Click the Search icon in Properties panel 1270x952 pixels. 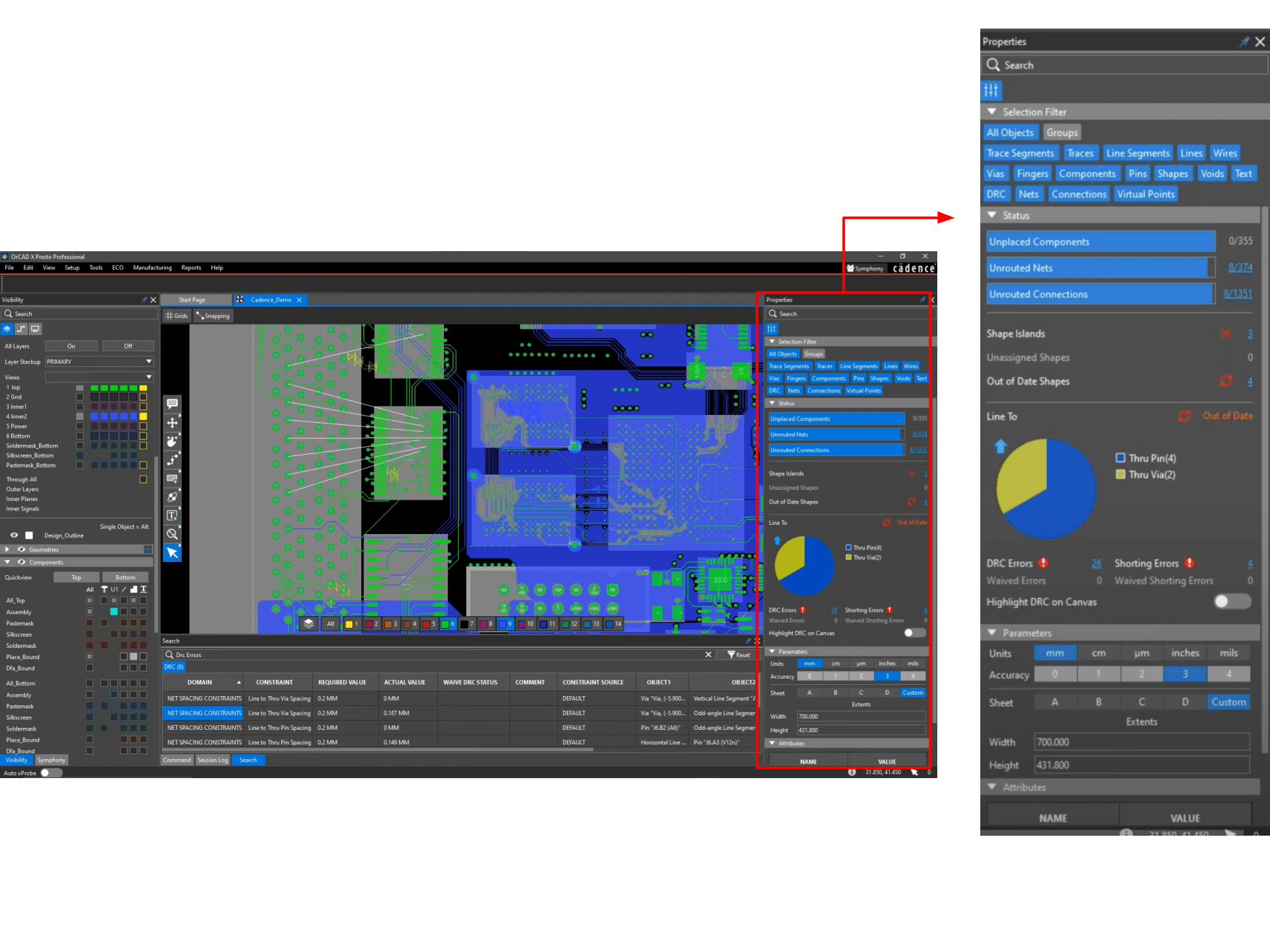click(993, 64)
